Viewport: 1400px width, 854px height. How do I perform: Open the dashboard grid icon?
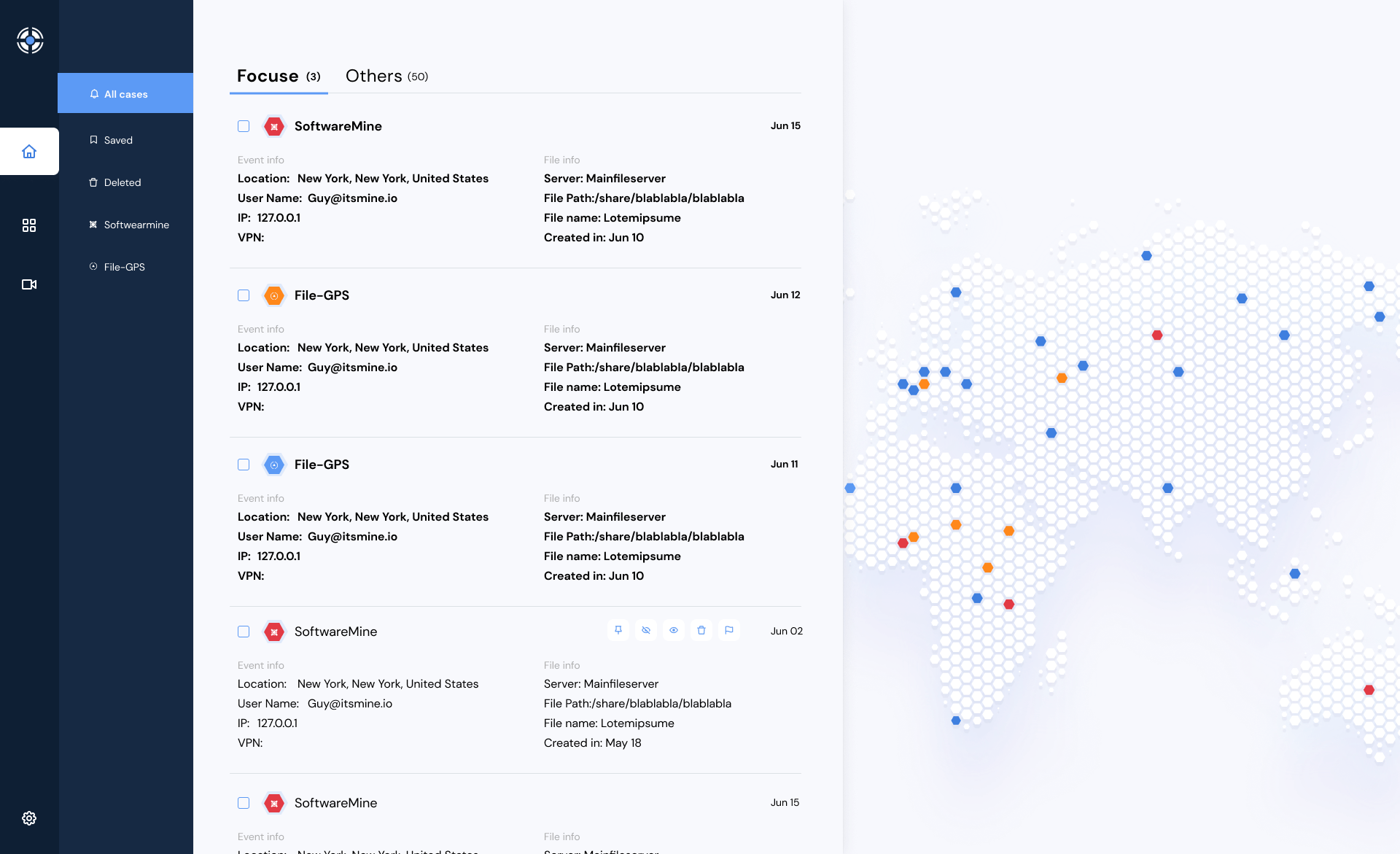(29, 225)
